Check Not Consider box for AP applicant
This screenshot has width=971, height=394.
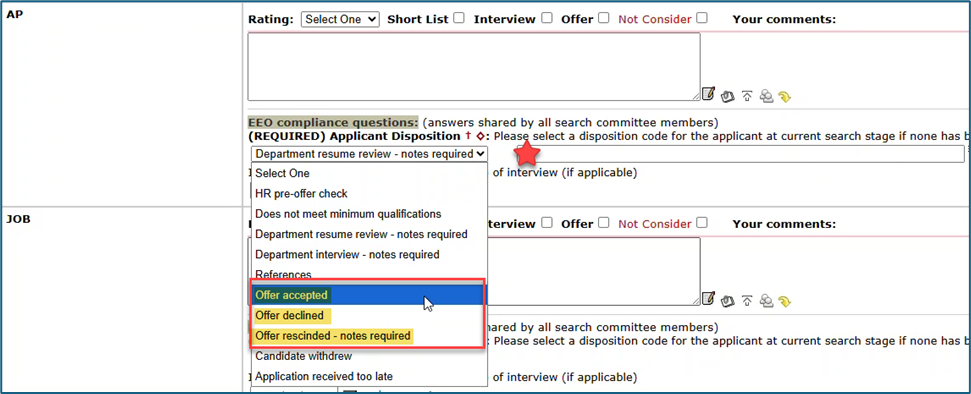pyautogui.click(x=701, y=18)
